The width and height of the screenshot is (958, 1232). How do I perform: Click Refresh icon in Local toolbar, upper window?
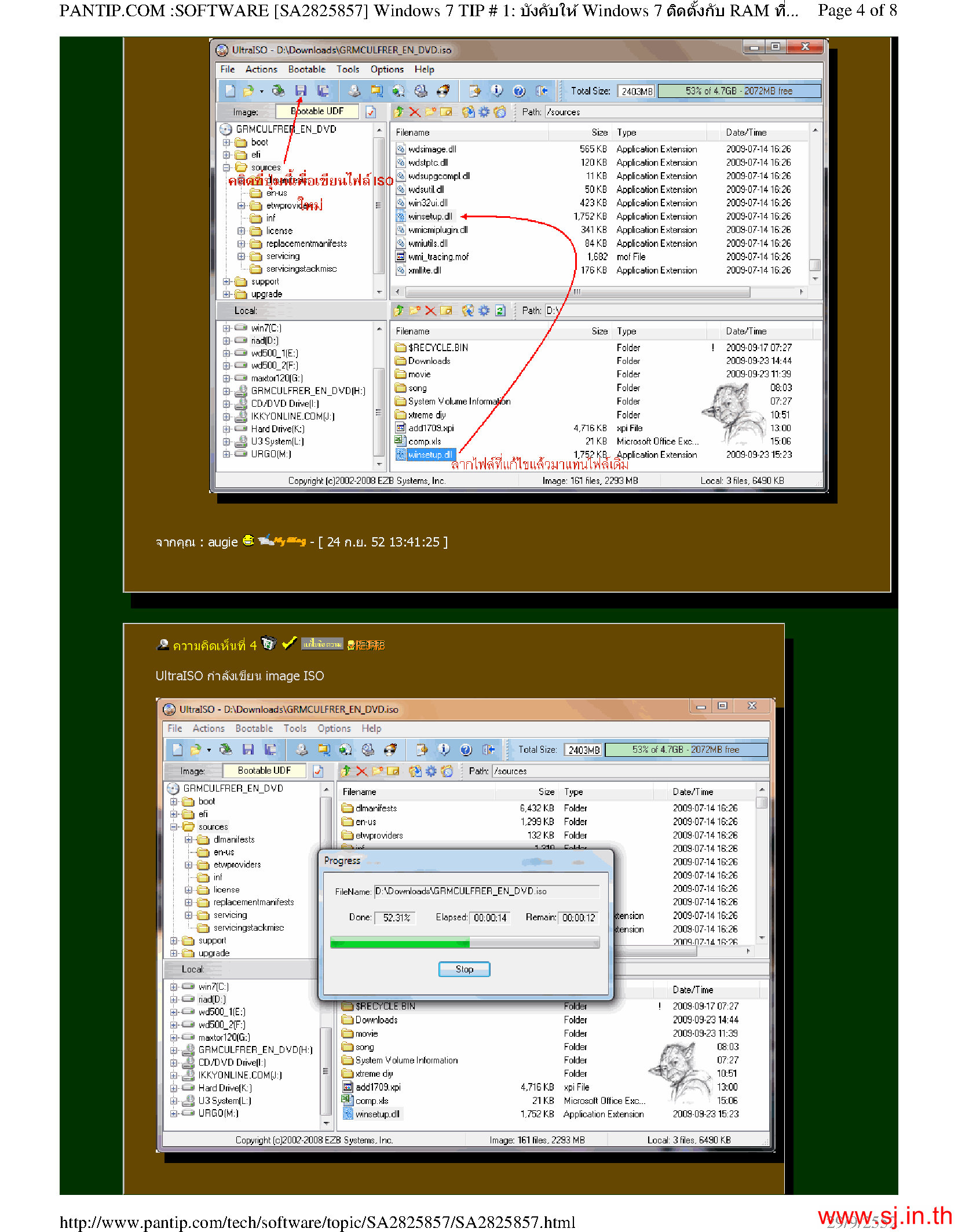coord(500,311)
